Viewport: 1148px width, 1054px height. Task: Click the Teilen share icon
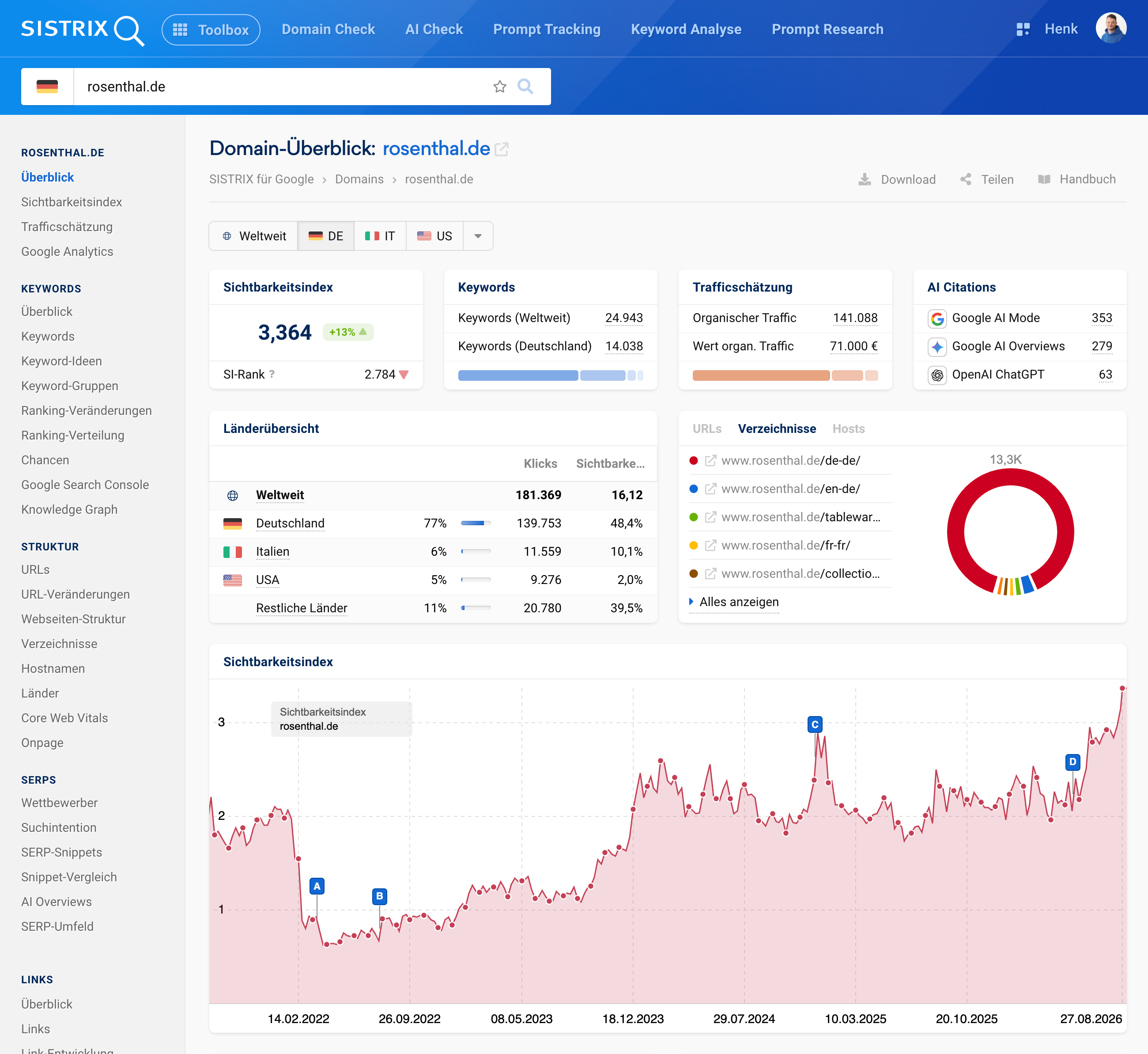[x=966, y=180]
